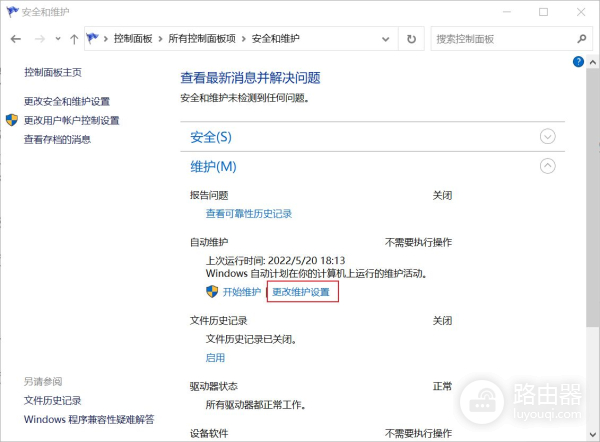Expand the 安全(S) section chevron
600x442 pixels.
547,137
